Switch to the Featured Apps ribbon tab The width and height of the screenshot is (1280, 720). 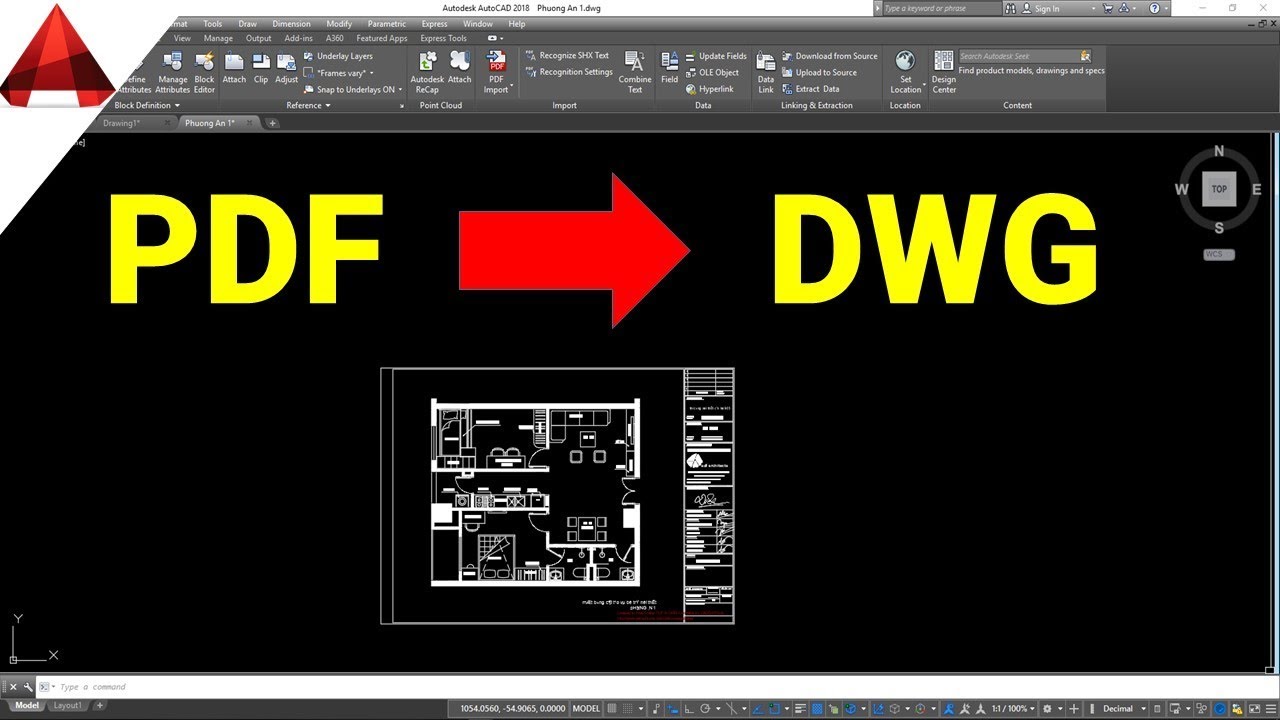pos(382,38)
